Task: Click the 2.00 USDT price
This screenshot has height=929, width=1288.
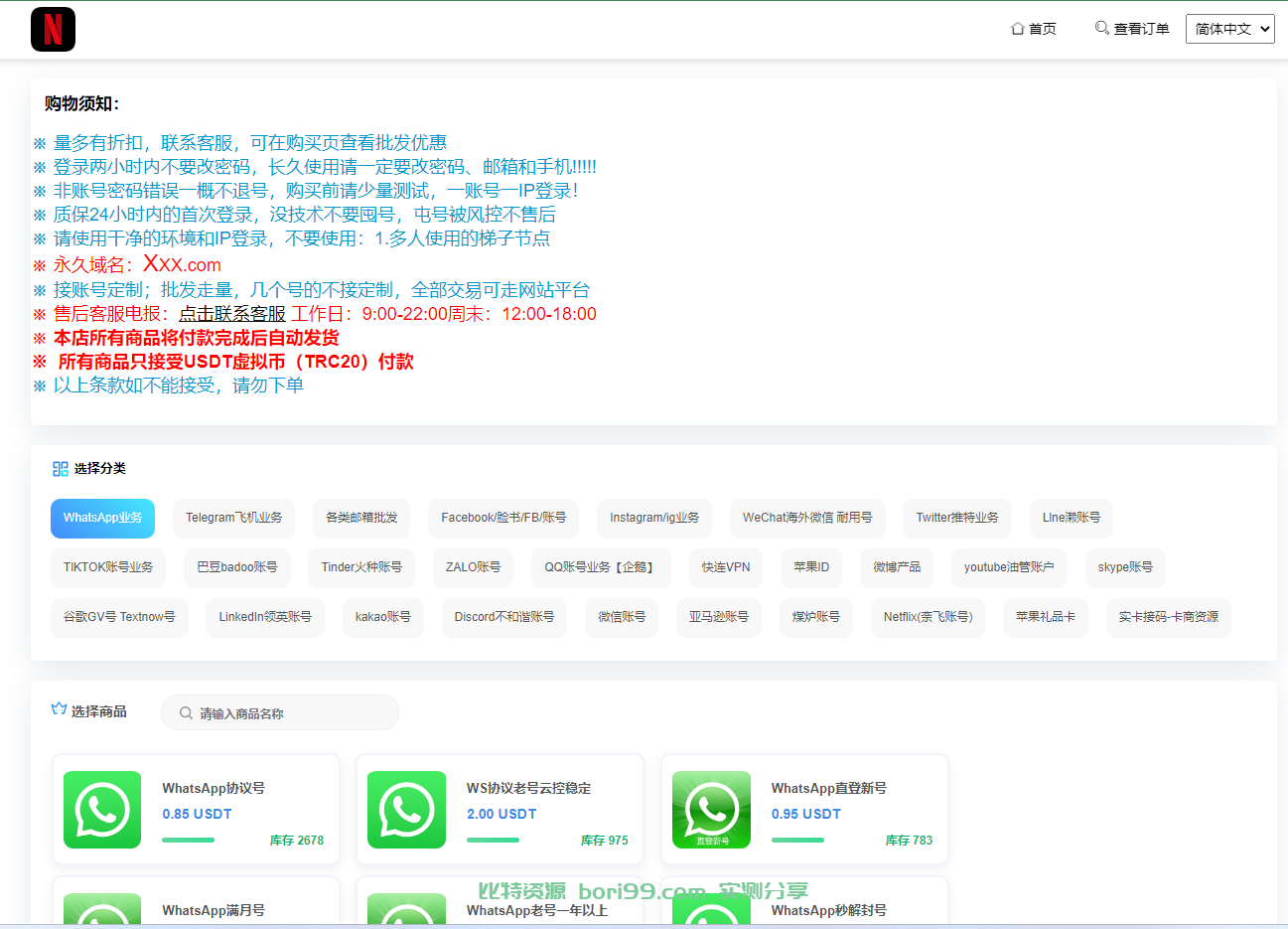Action: pos(501,814)
